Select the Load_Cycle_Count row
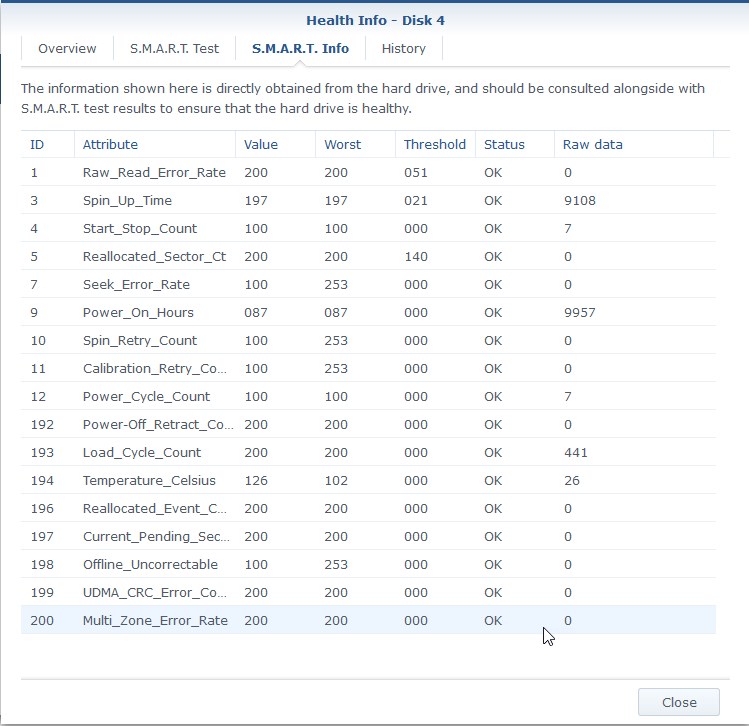 (x=368, y=452)
